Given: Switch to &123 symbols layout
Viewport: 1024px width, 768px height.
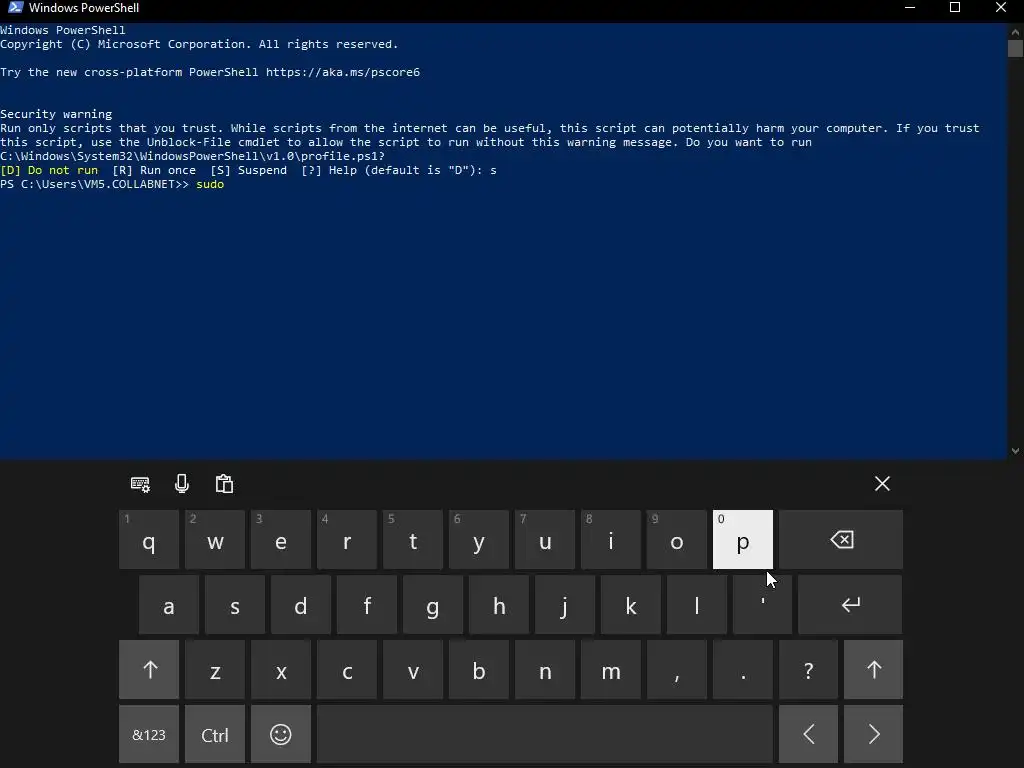Looking at the screenshot, I should 149,734.
